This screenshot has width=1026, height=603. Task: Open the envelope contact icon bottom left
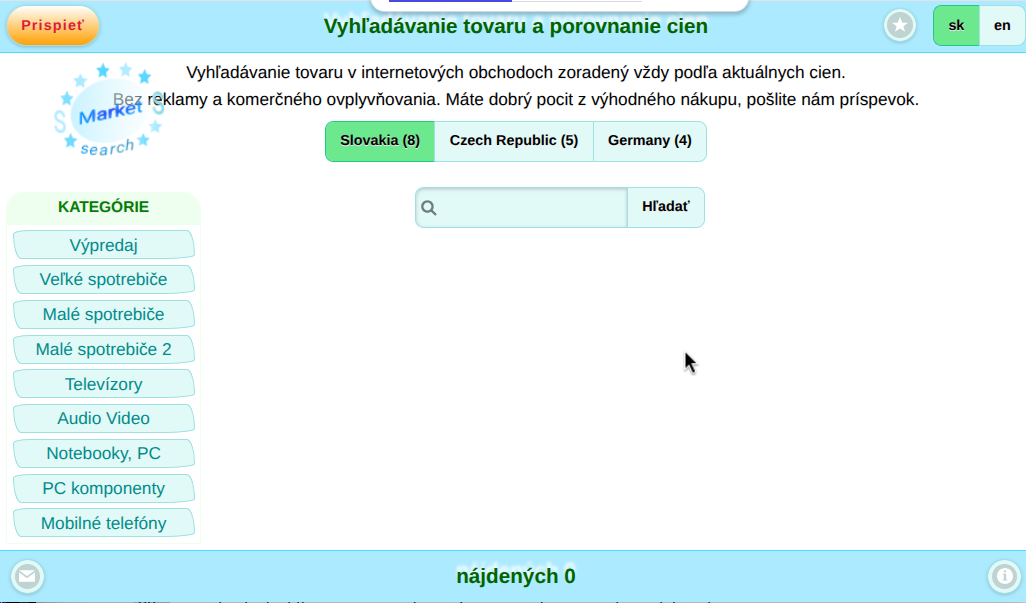click(28, 576)
